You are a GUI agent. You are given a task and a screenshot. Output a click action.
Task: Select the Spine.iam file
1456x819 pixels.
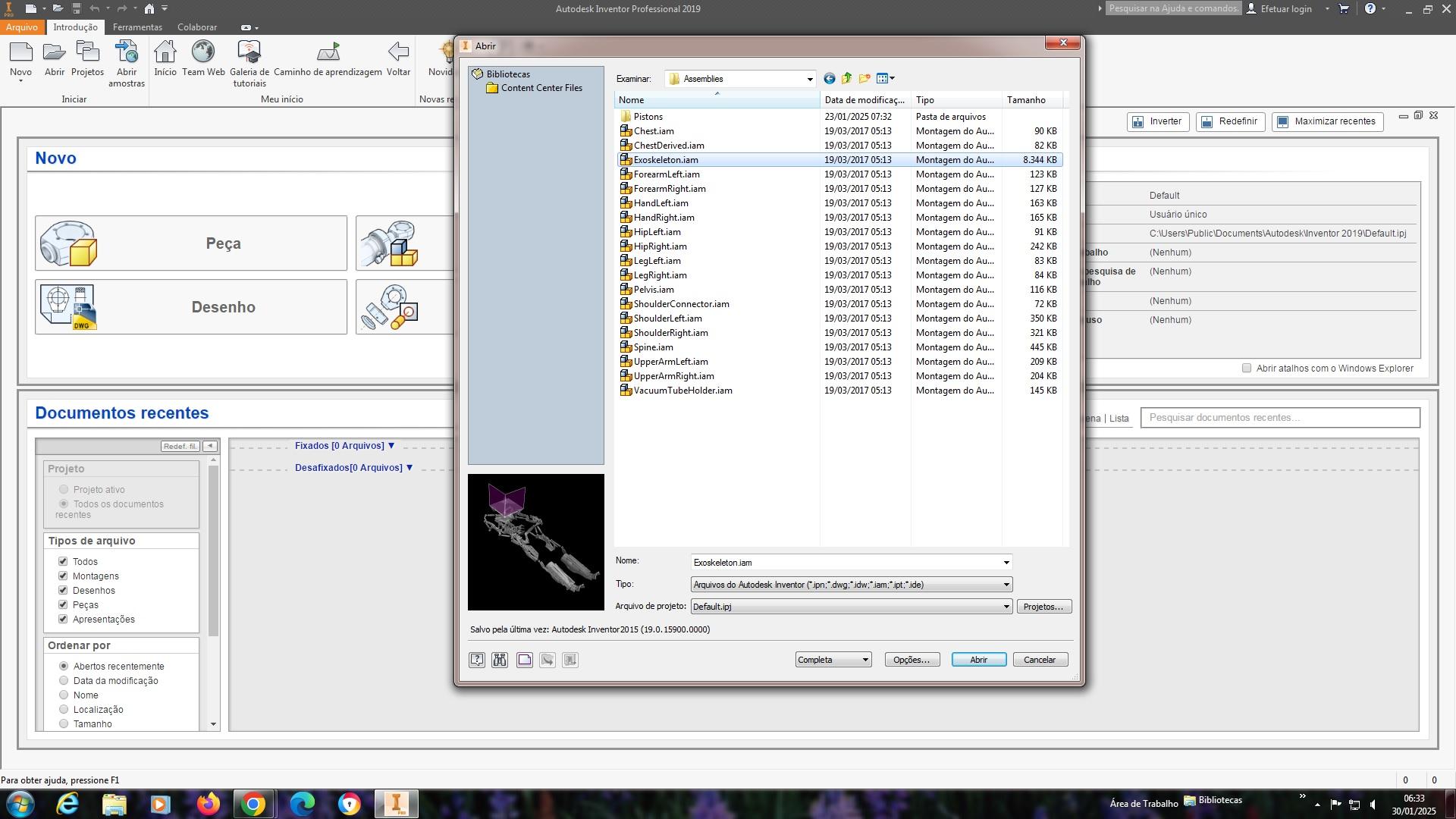click(653, 347)
